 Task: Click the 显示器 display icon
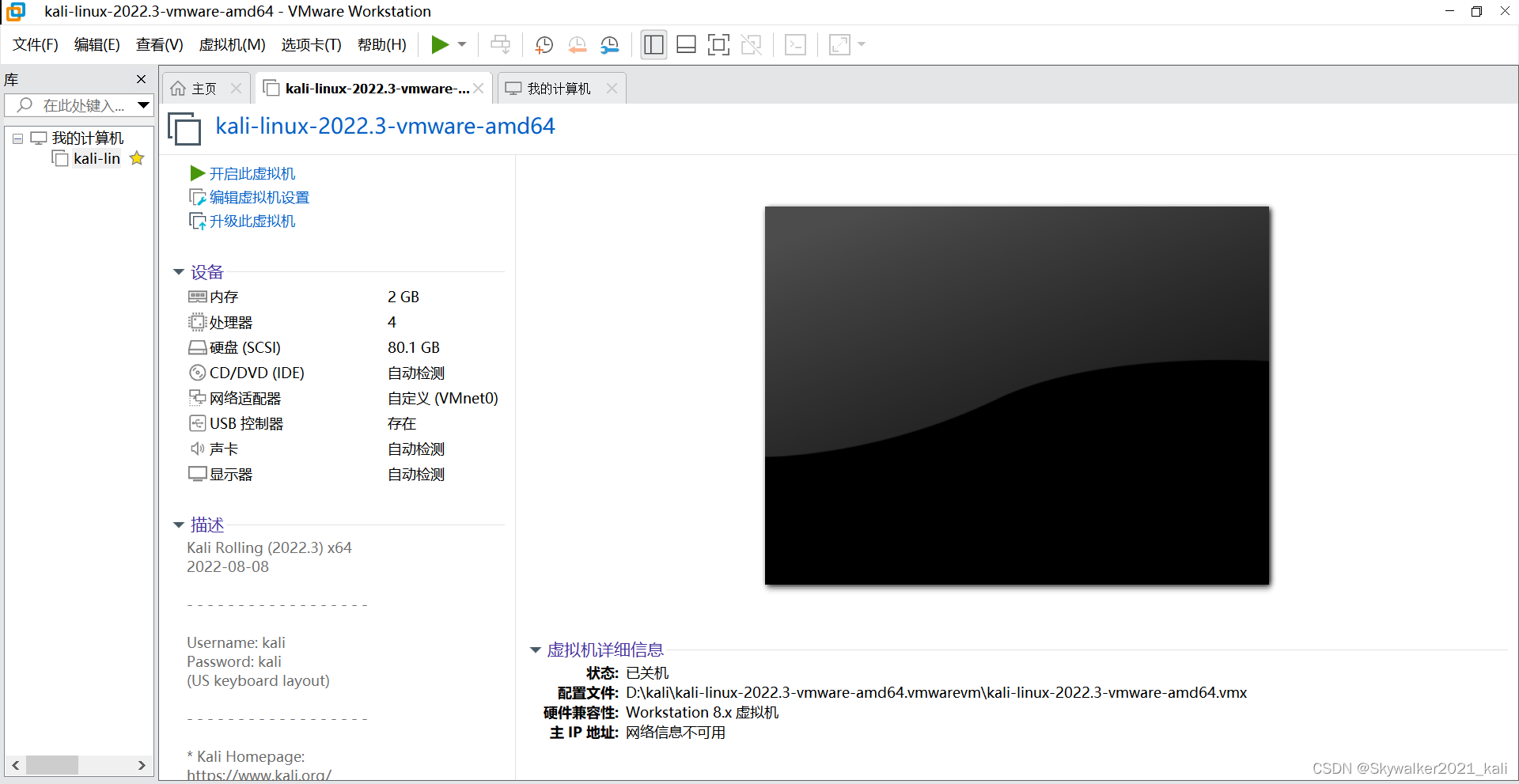click(197, 474)
